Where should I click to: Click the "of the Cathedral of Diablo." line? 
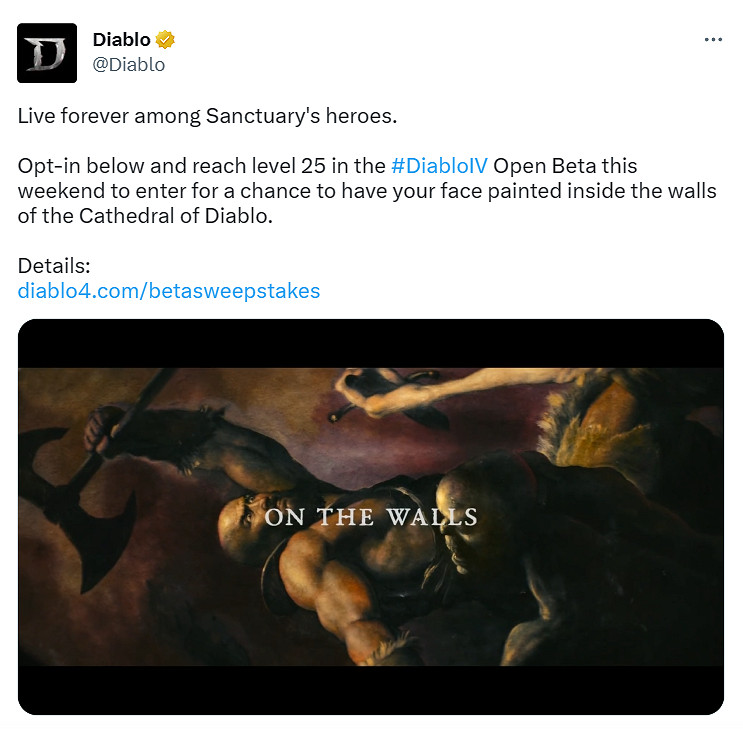145,216
